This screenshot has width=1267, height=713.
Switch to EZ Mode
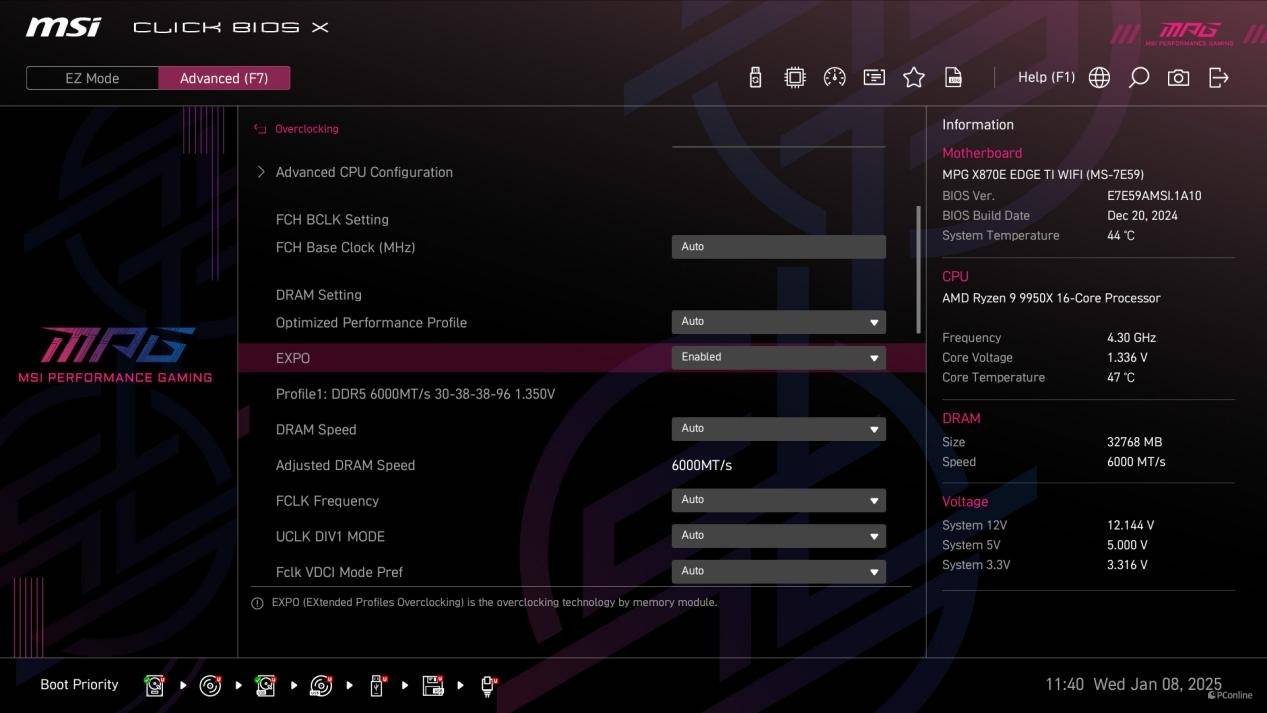click(92, 78)
